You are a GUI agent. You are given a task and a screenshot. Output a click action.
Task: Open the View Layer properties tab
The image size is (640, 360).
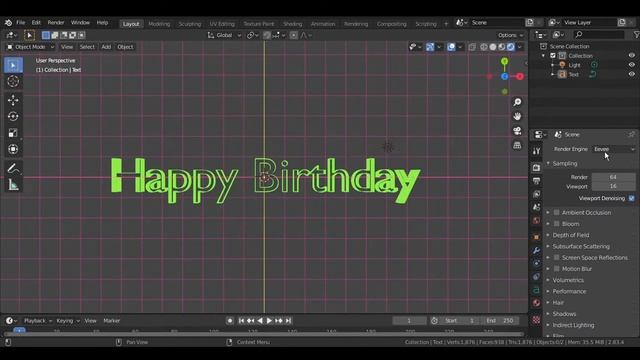tap(536, 194)
